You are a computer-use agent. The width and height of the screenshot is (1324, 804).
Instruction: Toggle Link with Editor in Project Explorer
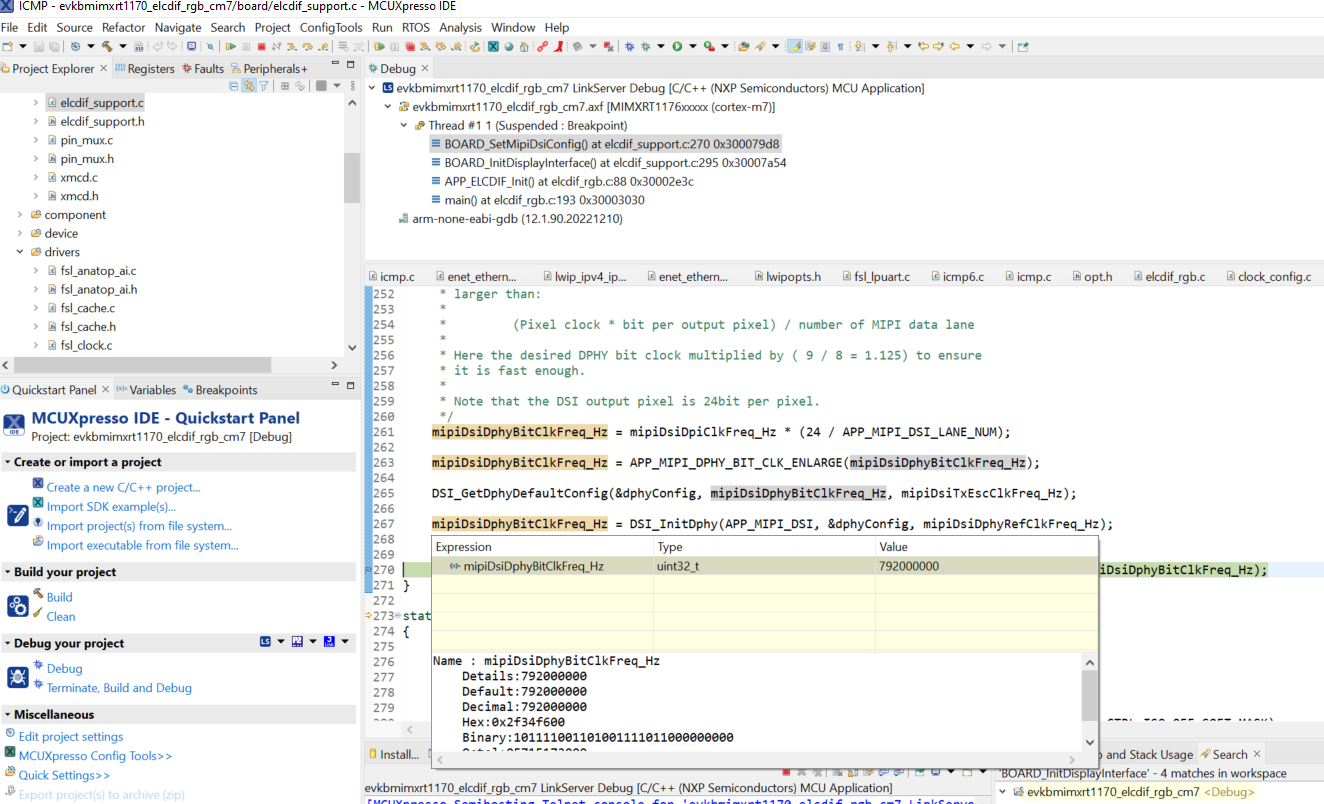[249, 86]
